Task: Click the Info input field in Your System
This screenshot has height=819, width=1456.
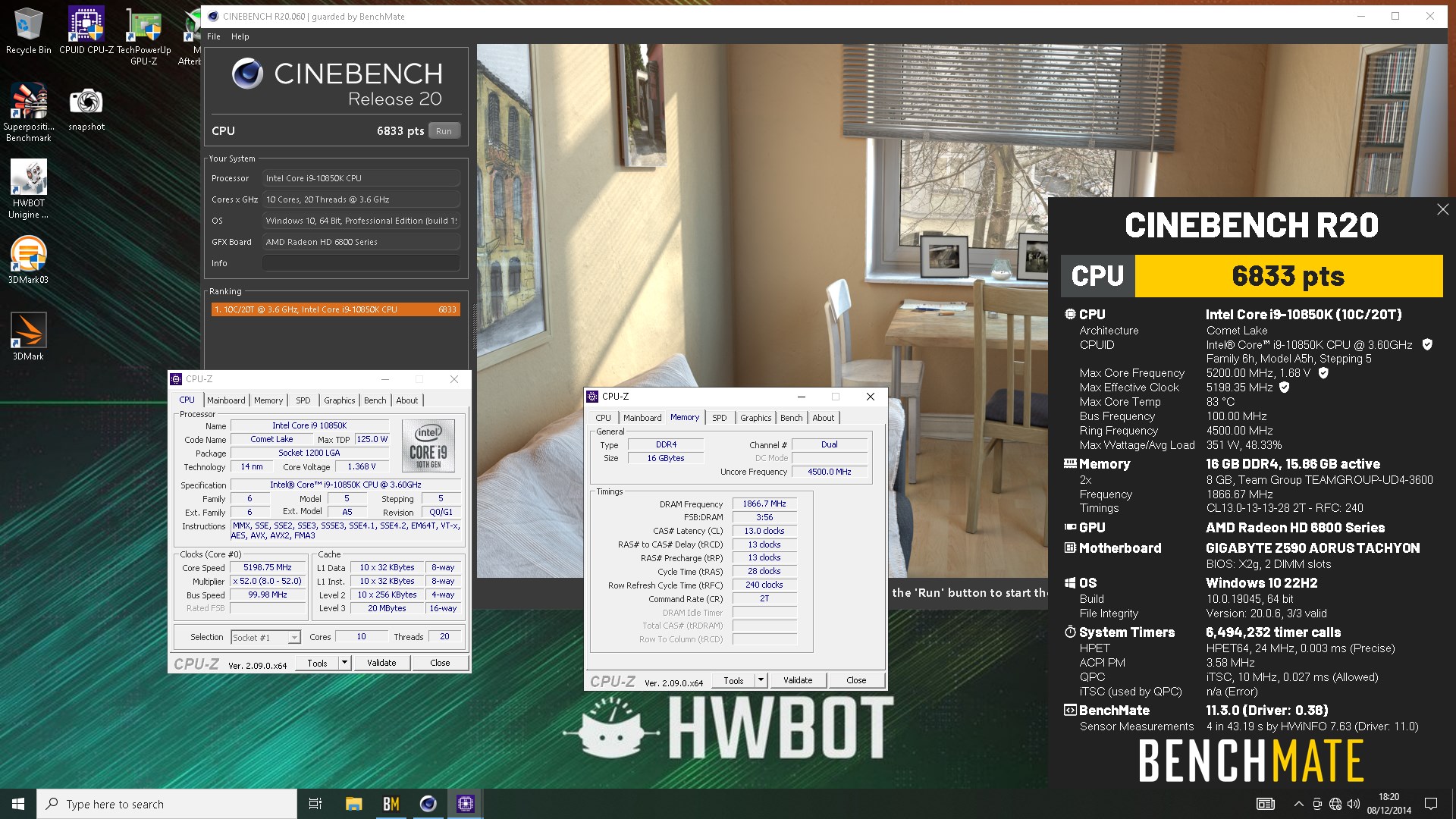Action: coord(361,263)
